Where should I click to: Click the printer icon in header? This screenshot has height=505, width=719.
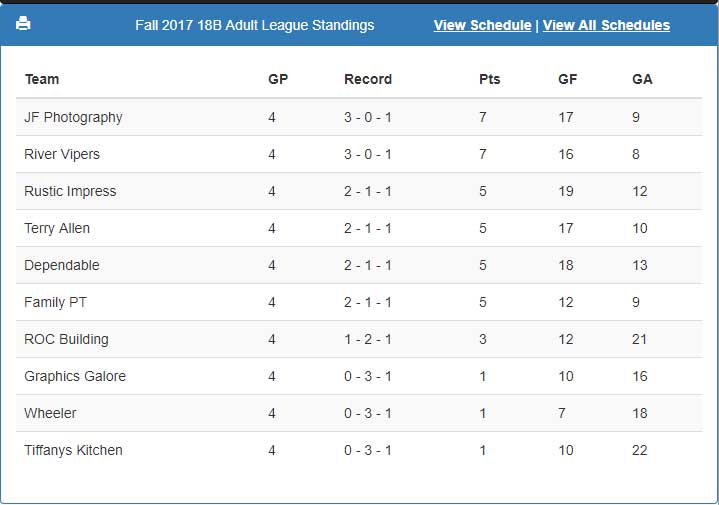coord(23,23)
